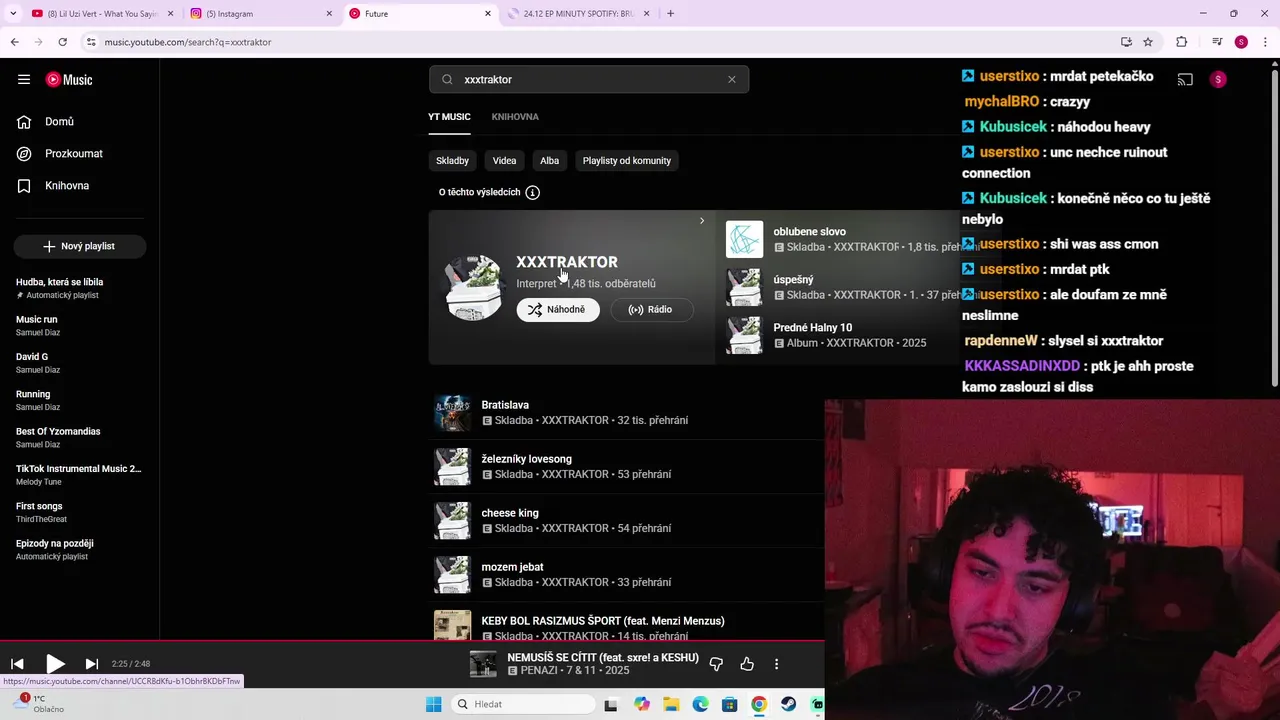Play the song železníky lovesong

[526, 459]
